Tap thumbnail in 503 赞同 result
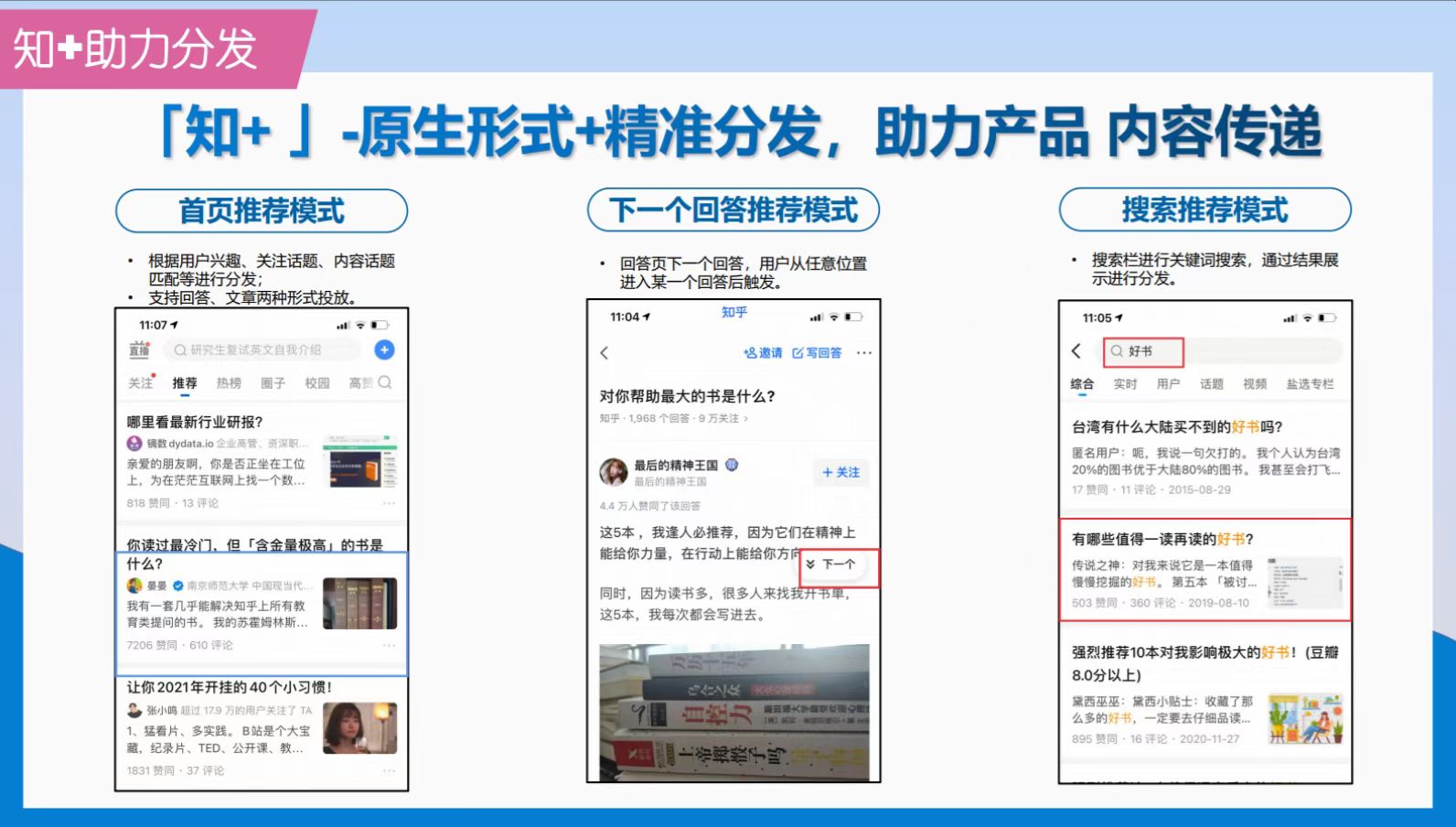1456x827 pixels. [x=1306, y=582]
